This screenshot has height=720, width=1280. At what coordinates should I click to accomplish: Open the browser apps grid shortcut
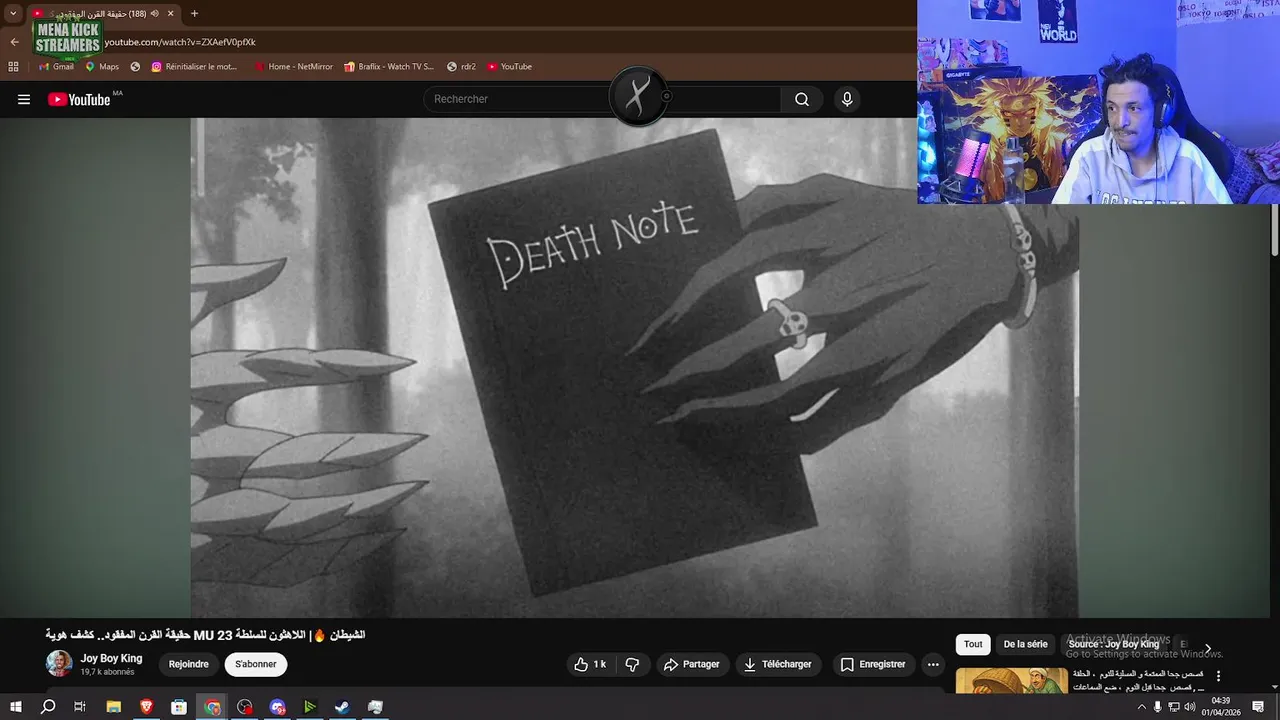tap(13, 67)
